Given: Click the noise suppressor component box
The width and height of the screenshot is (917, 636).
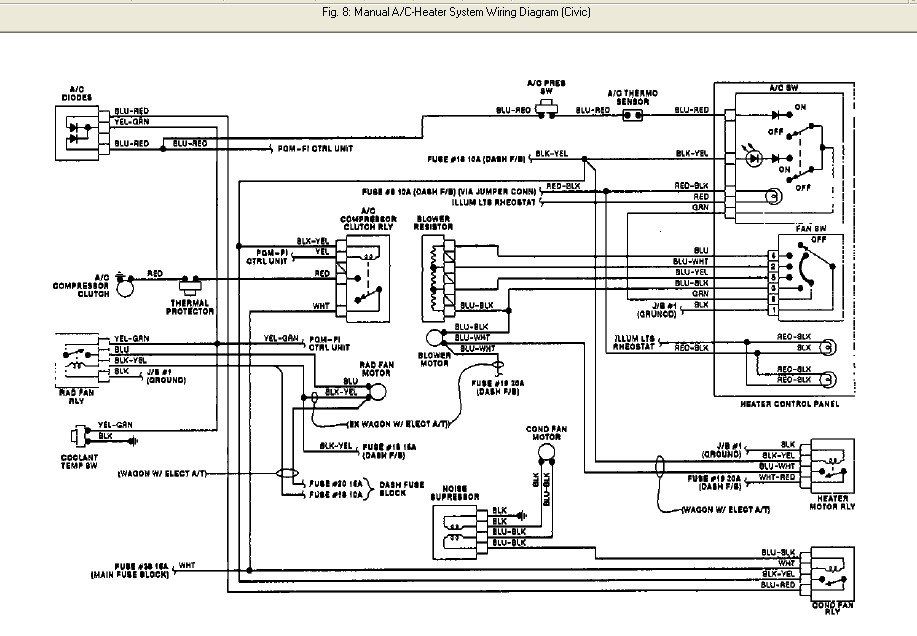Looking at the screenshot, I should (456, 532).
